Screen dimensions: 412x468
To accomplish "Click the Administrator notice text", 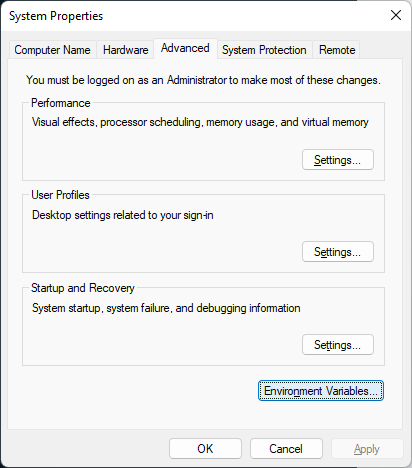I will tap(203, 80).
